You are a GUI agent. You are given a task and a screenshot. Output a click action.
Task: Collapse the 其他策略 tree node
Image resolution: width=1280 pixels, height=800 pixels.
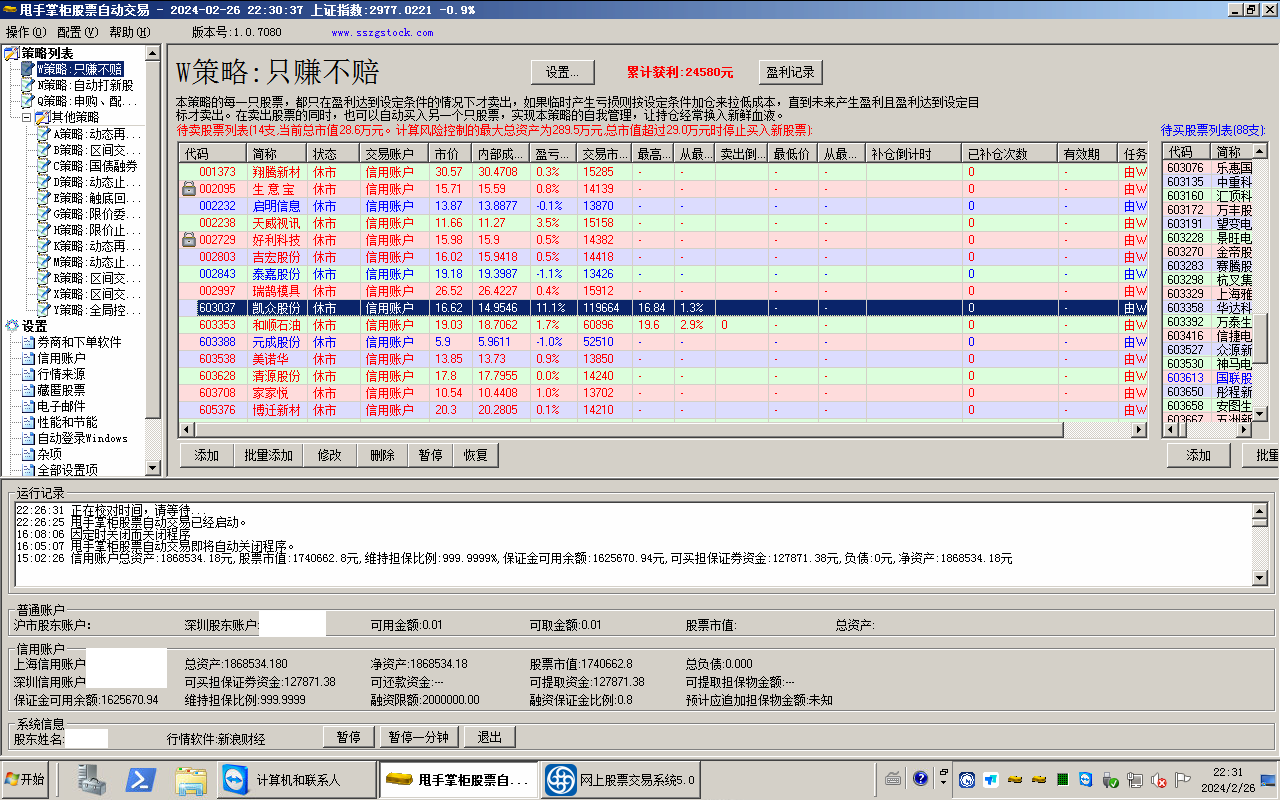[x=27, y=117]
